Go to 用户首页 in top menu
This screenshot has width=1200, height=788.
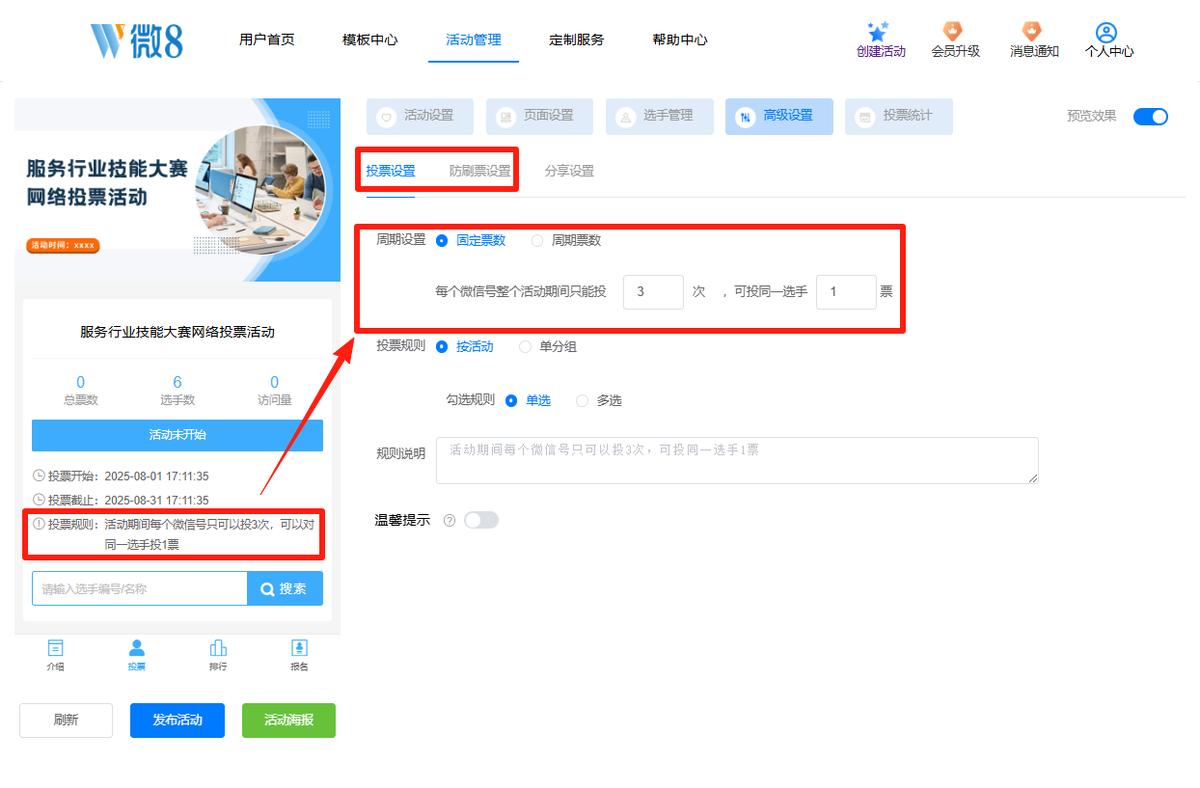(x=267, y=40)
